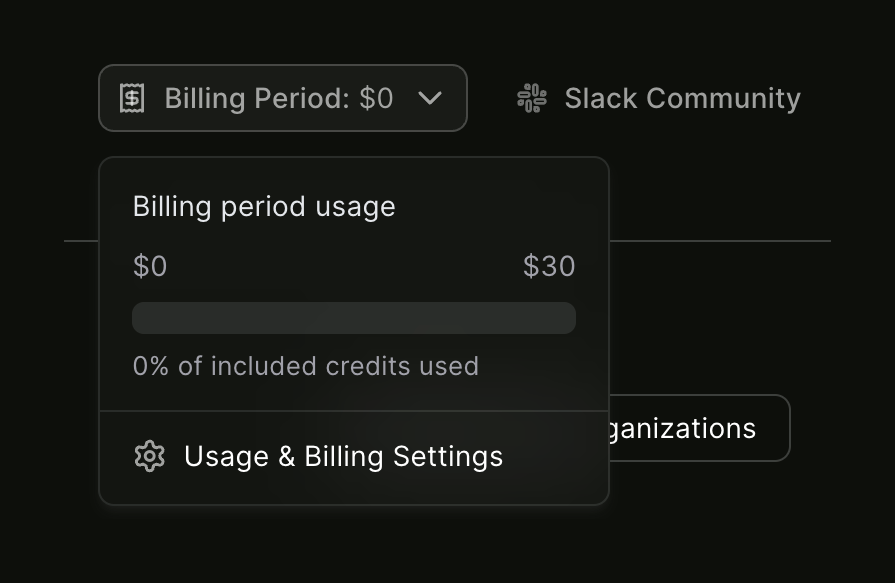This screenshot has height=583, width=895.
Task: Click the Billing Period: $0 button
Action: coord(282,97)
